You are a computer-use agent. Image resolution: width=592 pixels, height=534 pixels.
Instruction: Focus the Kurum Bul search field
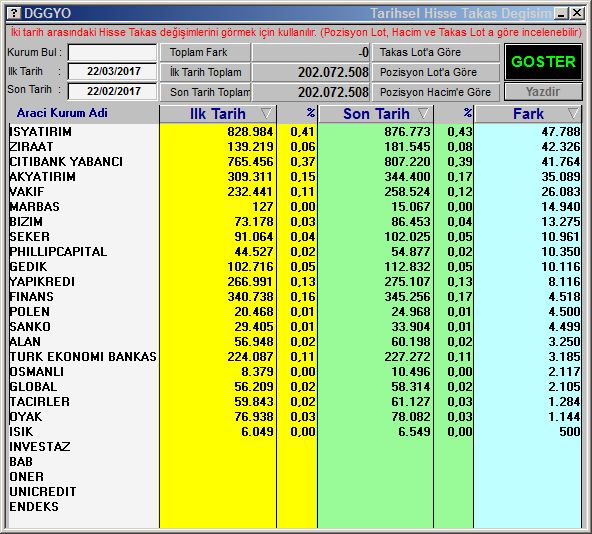112,52
